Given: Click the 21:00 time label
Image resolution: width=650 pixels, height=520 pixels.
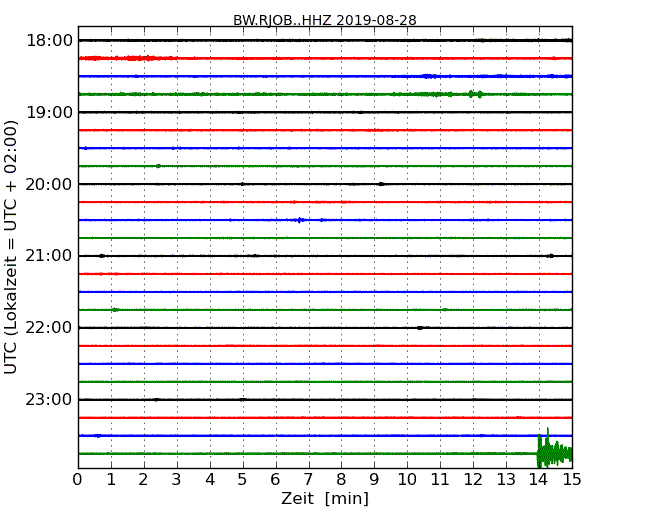Looking at the screenshot, I should (49, 256).
